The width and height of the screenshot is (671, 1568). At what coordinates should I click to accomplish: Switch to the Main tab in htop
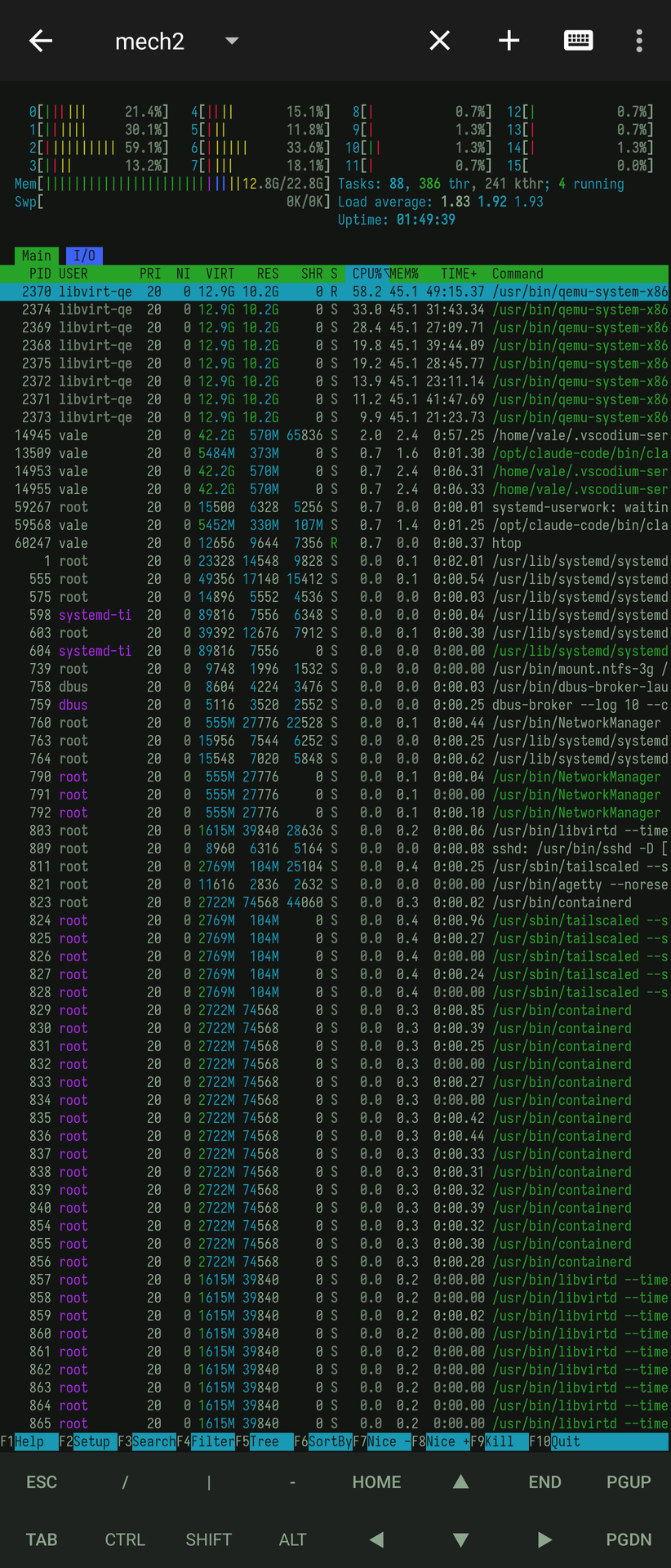(37, 256)
